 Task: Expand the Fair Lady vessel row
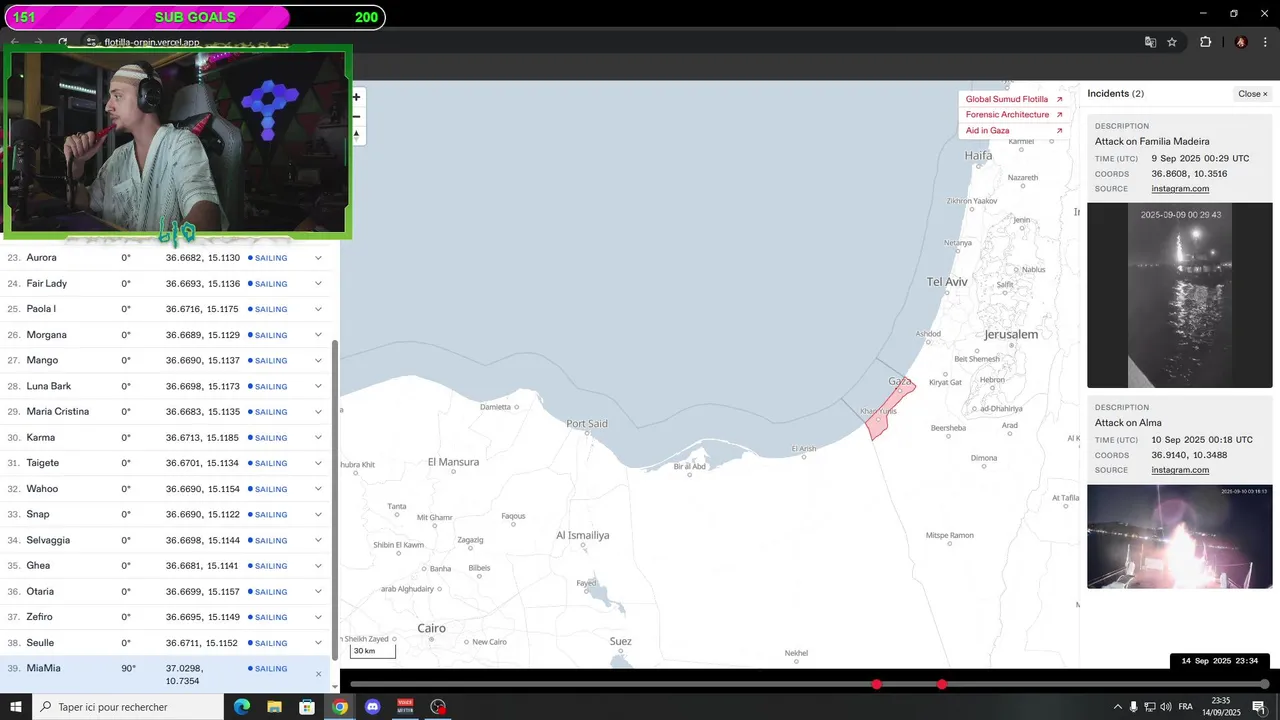pos(319,284)
